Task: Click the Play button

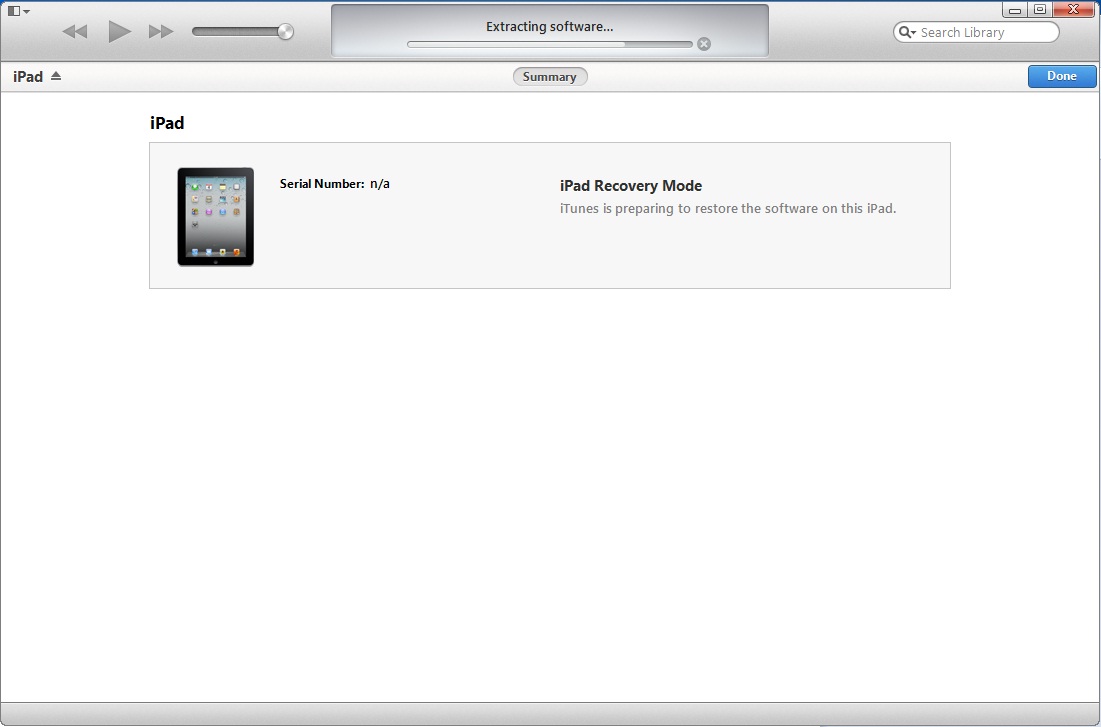Action: point(119,32)
